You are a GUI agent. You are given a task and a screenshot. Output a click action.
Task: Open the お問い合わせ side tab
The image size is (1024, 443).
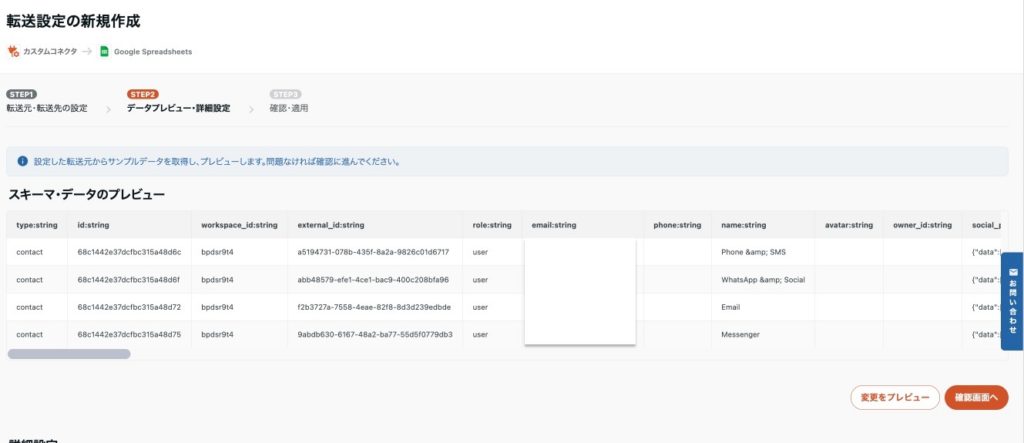tap(1012, 301)
